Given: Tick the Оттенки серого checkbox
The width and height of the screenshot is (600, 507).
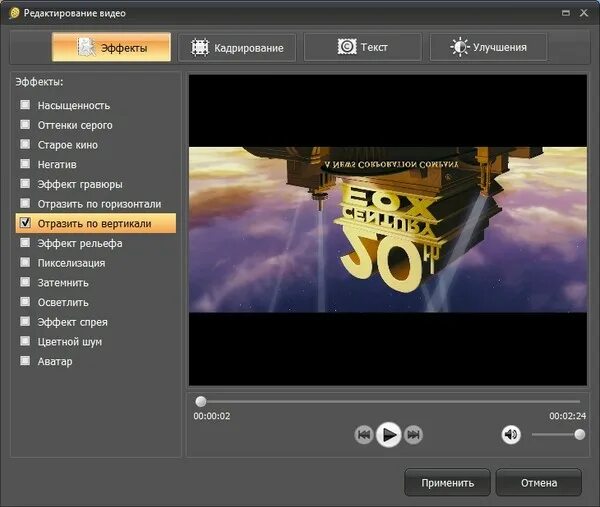Looking at the screenshot, I should click(25, 124).
